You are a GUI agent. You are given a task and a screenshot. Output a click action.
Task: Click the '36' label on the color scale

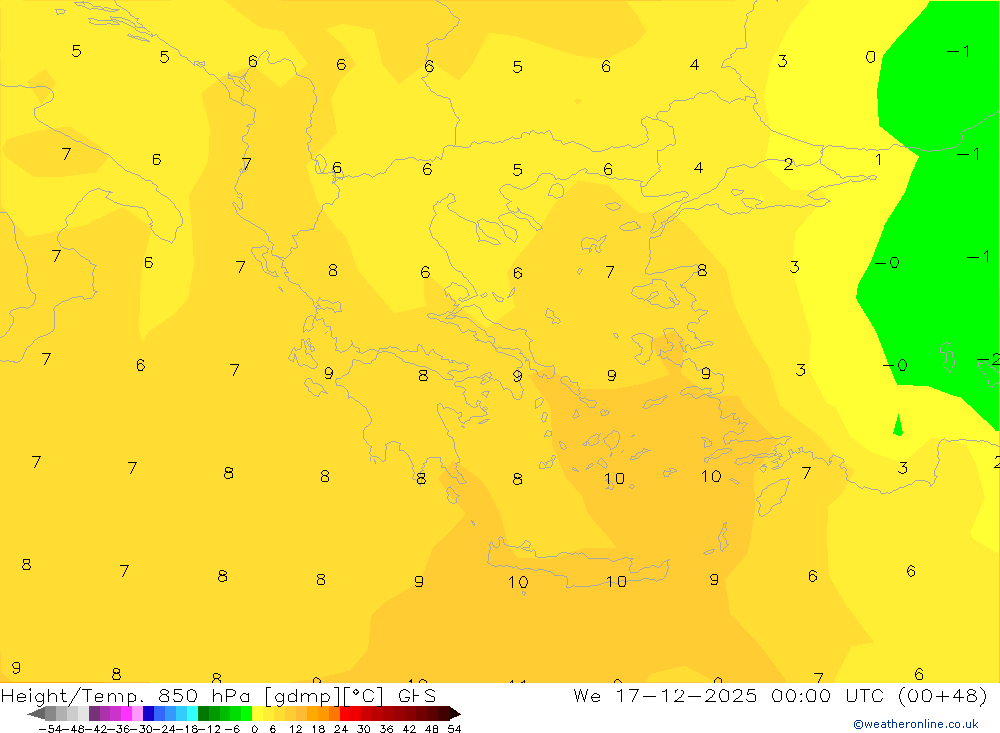386,729
